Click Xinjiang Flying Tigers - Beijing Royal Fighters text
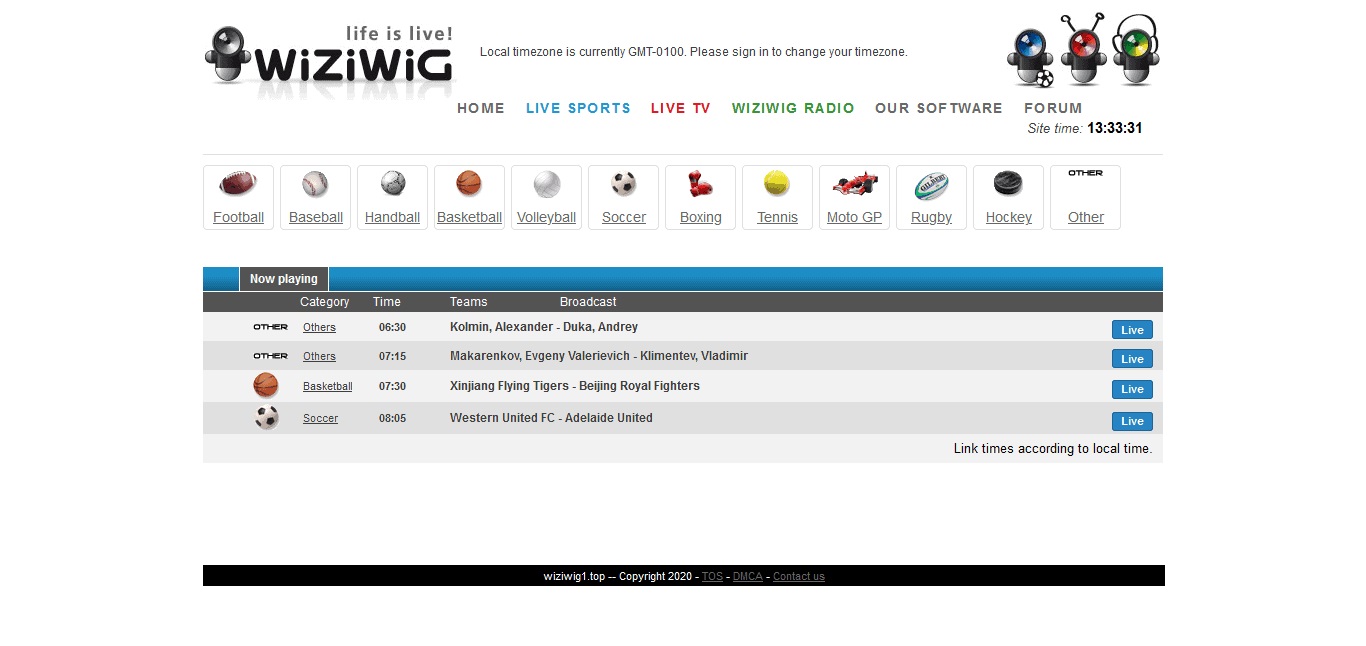1366x646 pixels. [x=575, y=386]
